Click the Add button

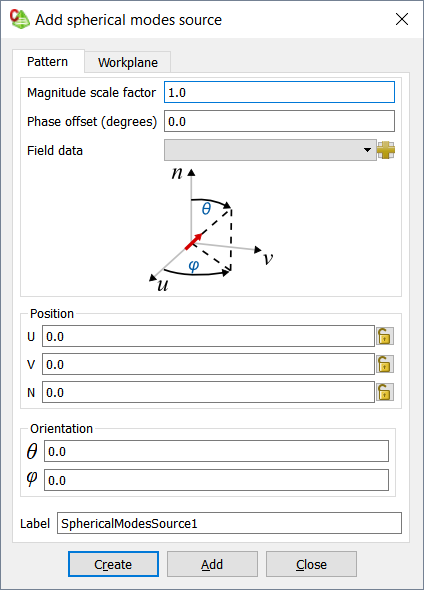(212, 564)
